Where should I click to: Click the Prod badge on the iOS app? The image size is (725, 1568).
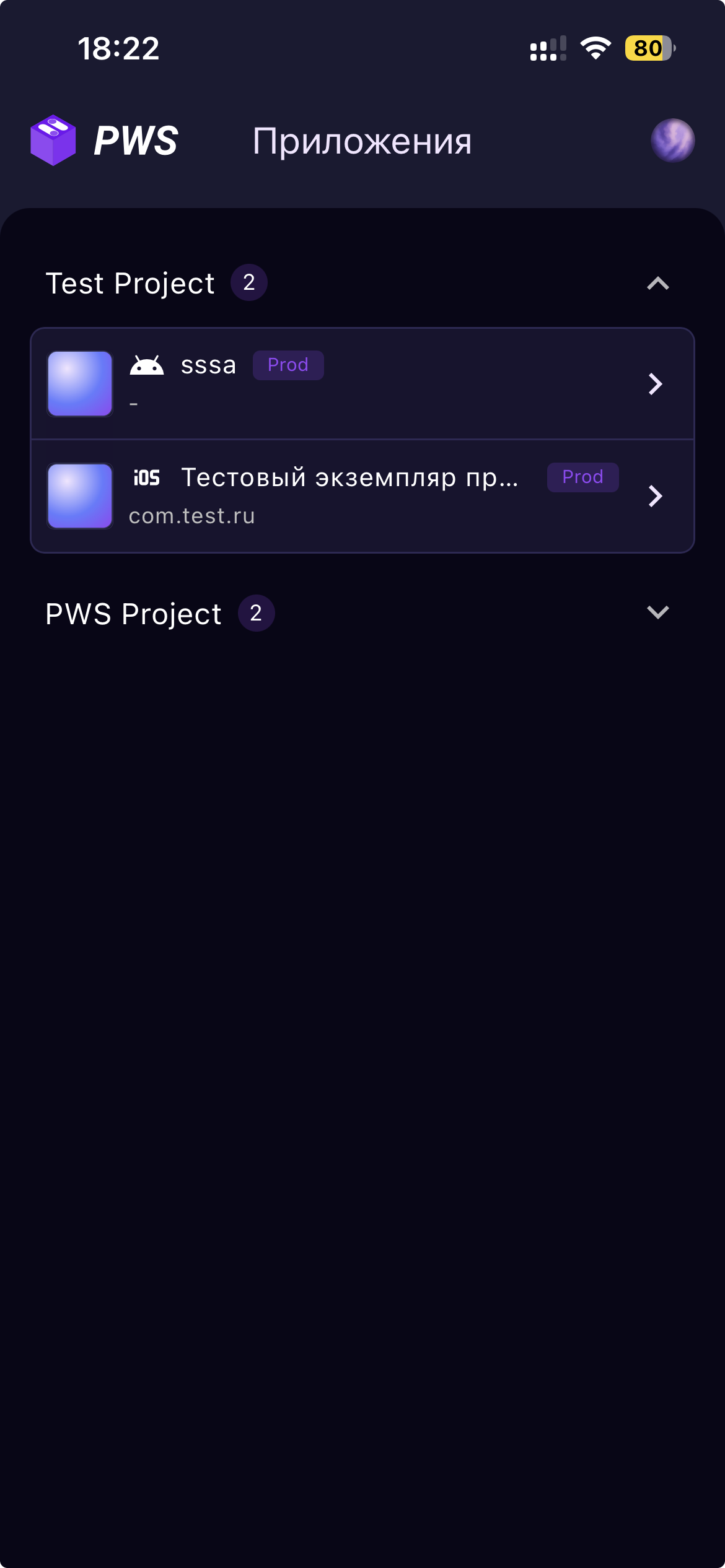coord(582,477)
